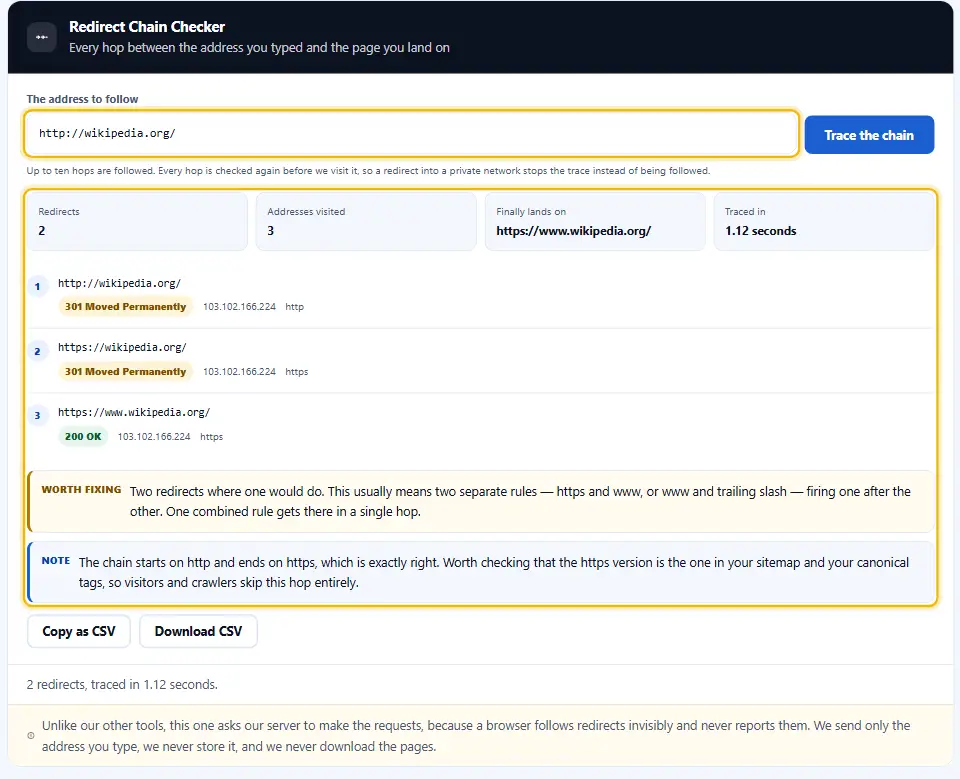Click the WORTH FIXING advice box
960x779 pixels.
click(x=481, y=502)
